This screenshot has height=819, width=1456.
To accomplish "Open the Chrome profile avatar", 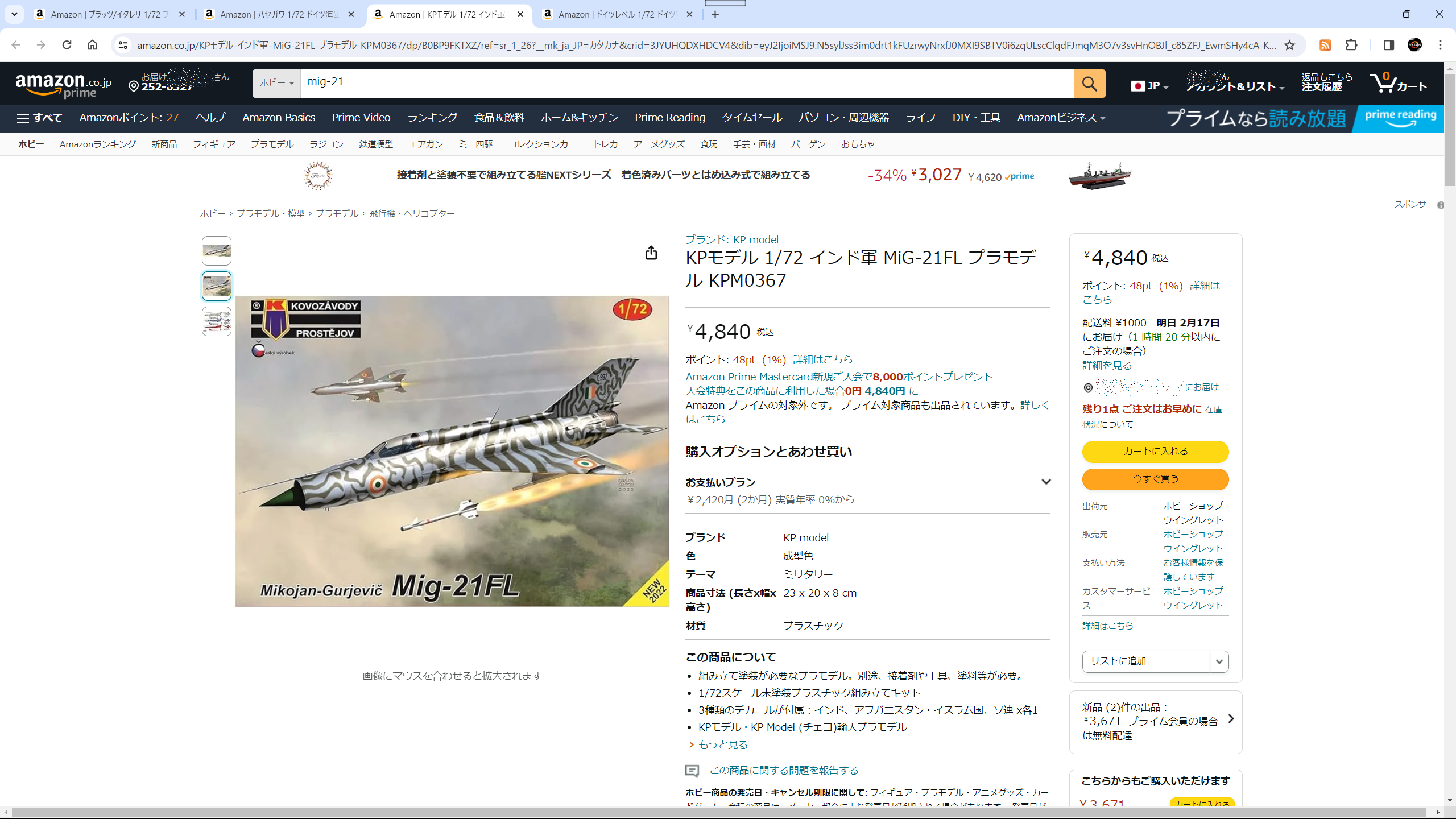I will tap(1414, 45).
